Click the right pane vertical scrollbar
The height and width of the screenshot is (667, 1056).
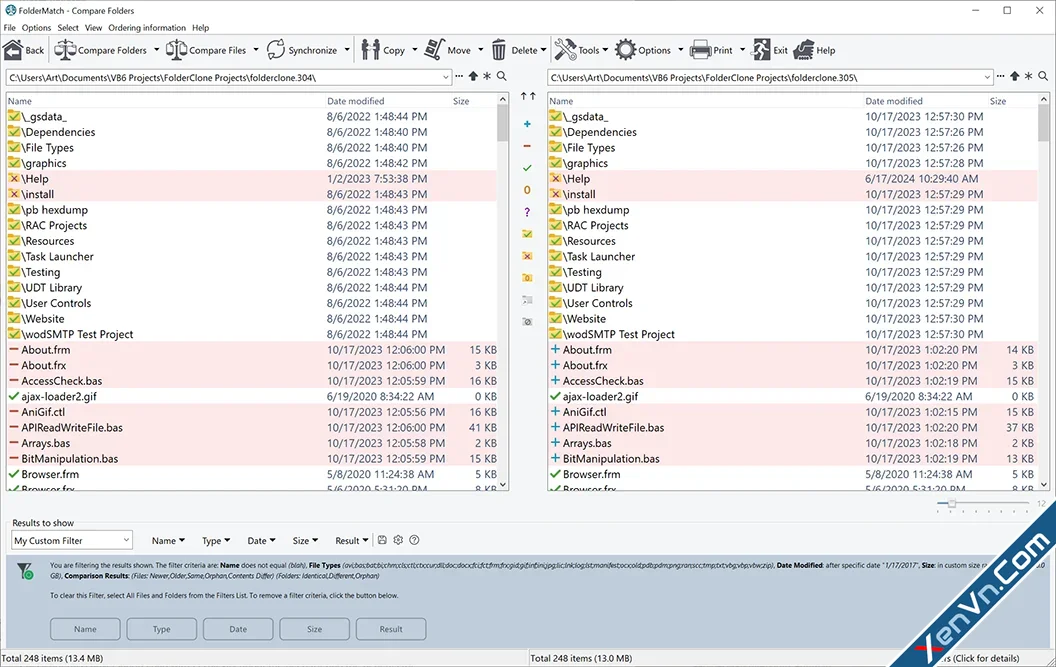pyautogui.click(x=1044, y=292)
